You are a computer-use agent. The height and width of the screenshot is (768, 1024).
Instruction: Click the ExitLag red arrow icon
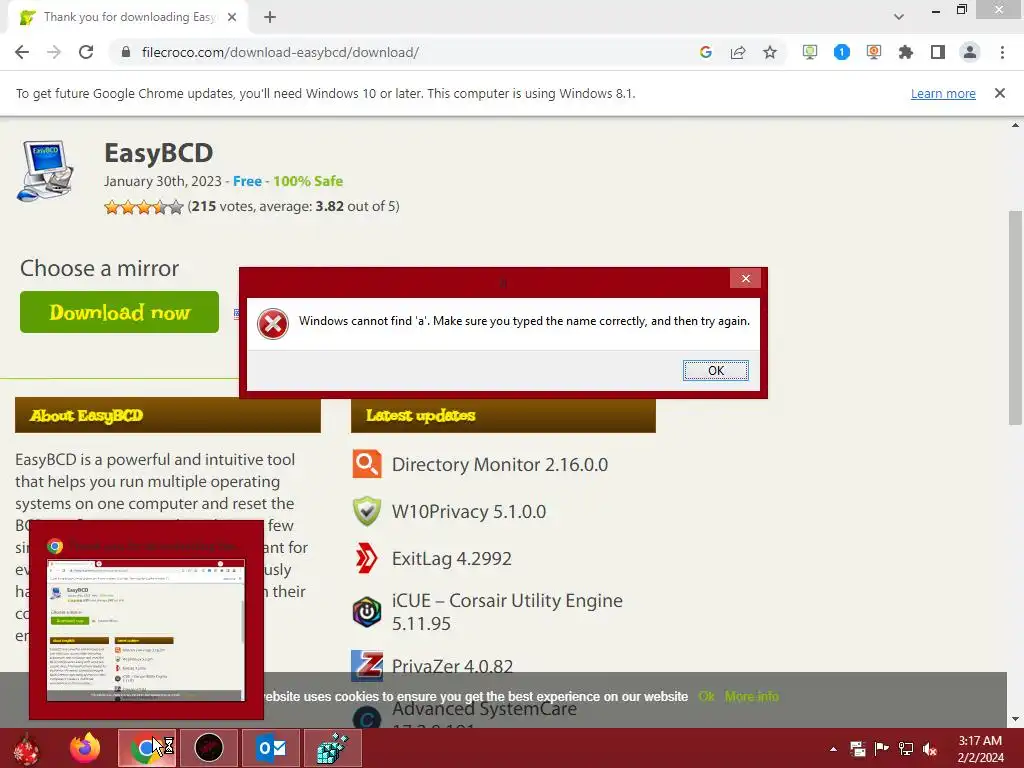pos(367,558)
